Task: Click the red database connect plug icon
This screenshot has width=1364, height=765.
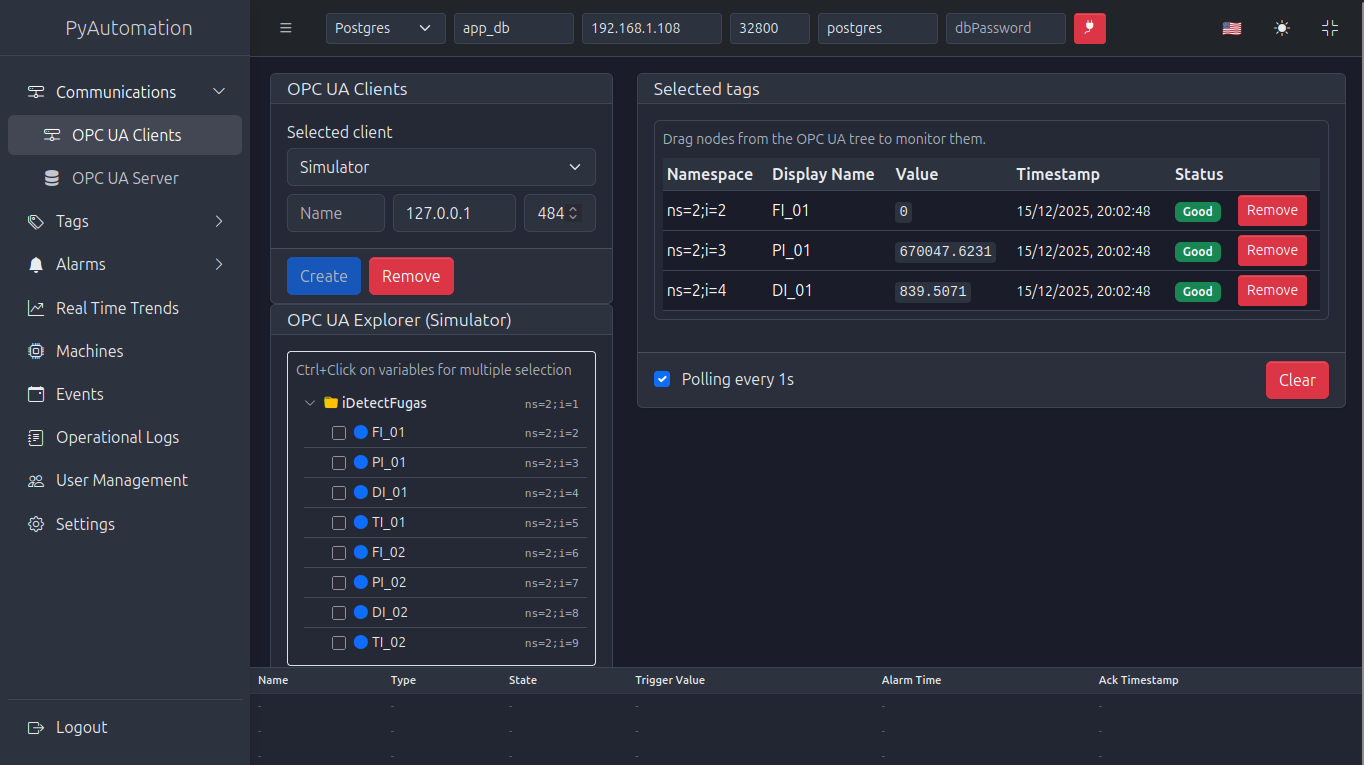Action: [1090, 28]
